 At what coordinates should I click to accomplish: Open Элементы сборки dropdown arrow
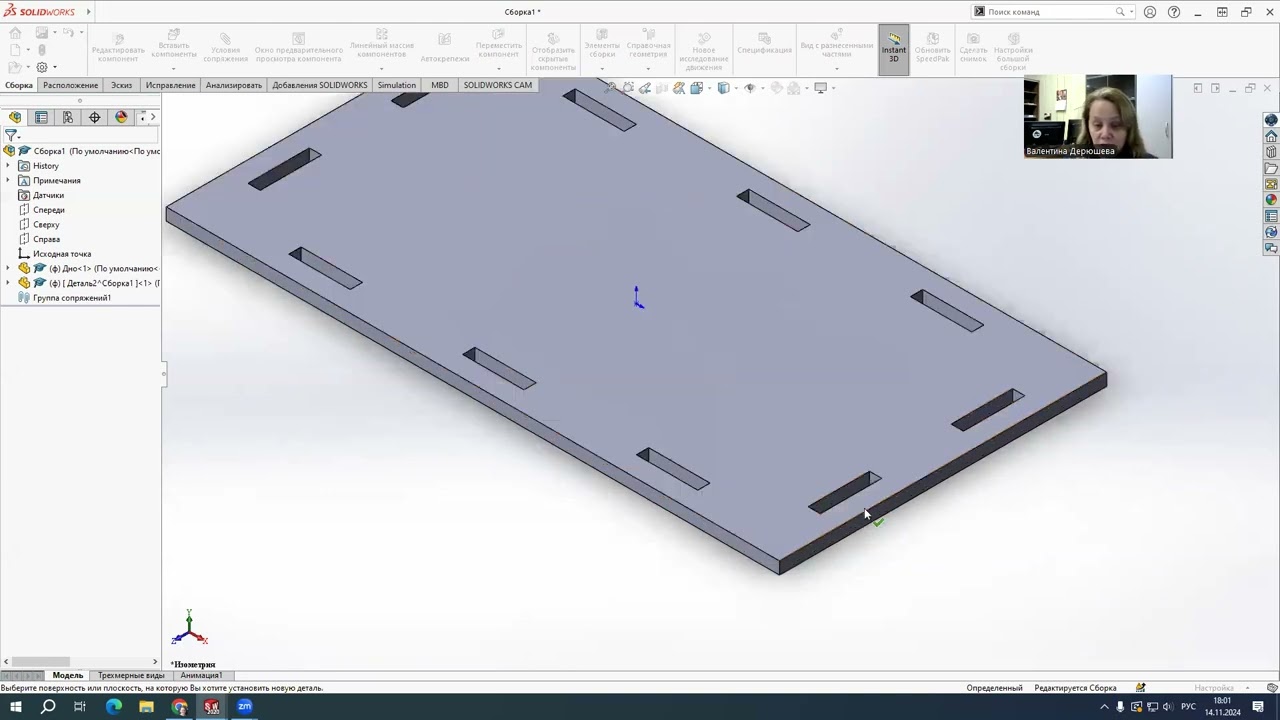tap(602, 68)
